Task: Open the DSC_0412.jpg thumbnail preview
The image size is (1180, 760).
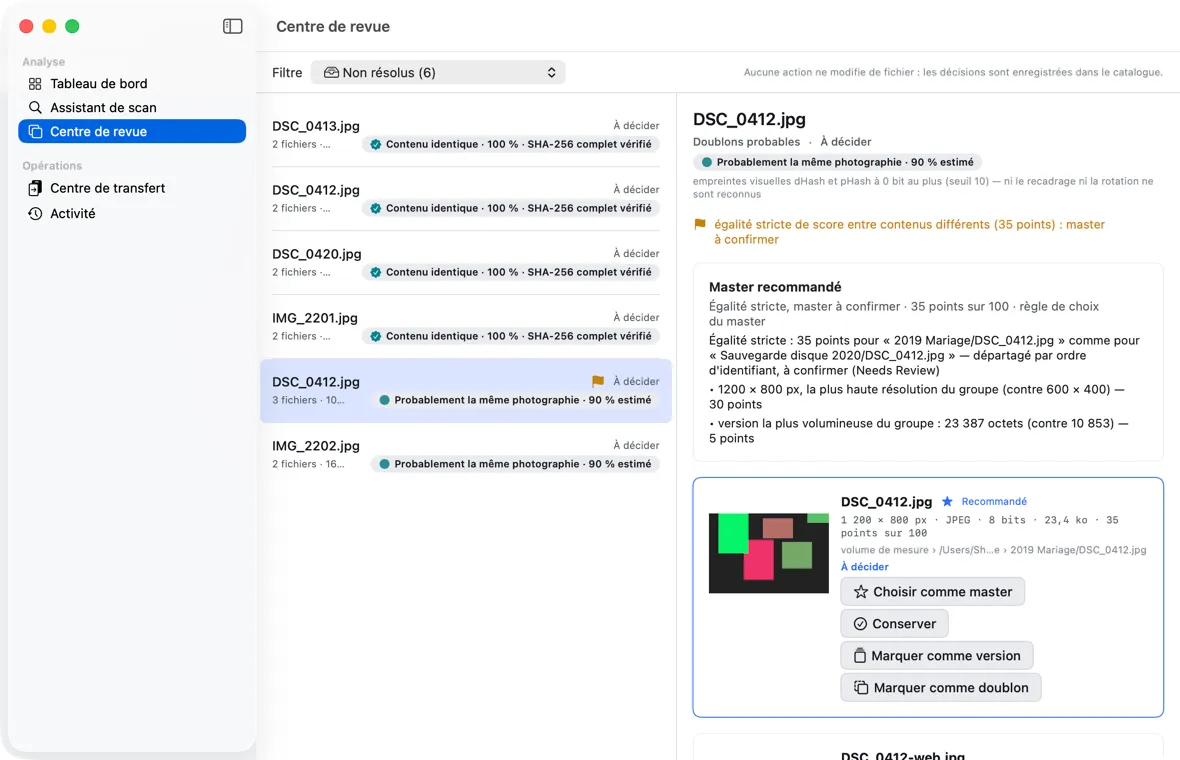Action: pyautogui.click(x=768, y=553)
